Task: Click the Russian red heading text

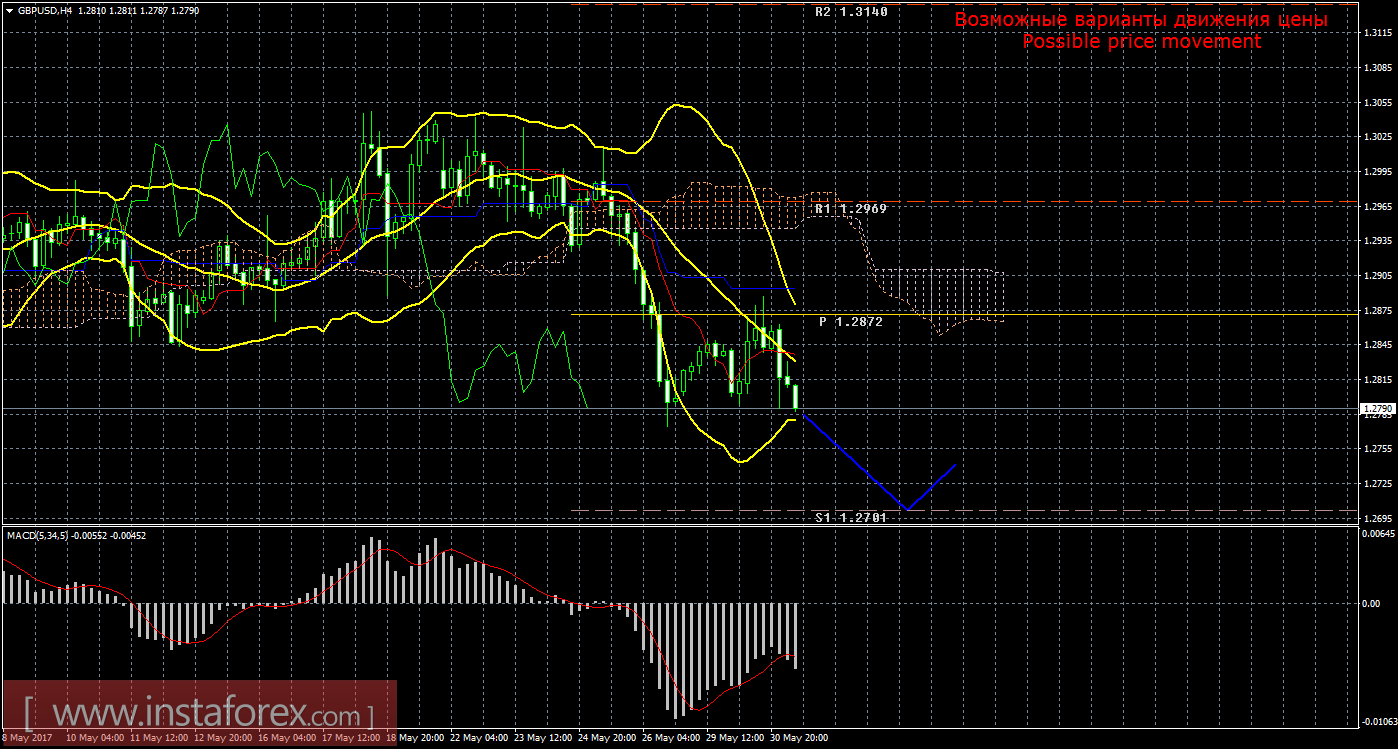Action: pyautogui.click(x=1141, y=19)
